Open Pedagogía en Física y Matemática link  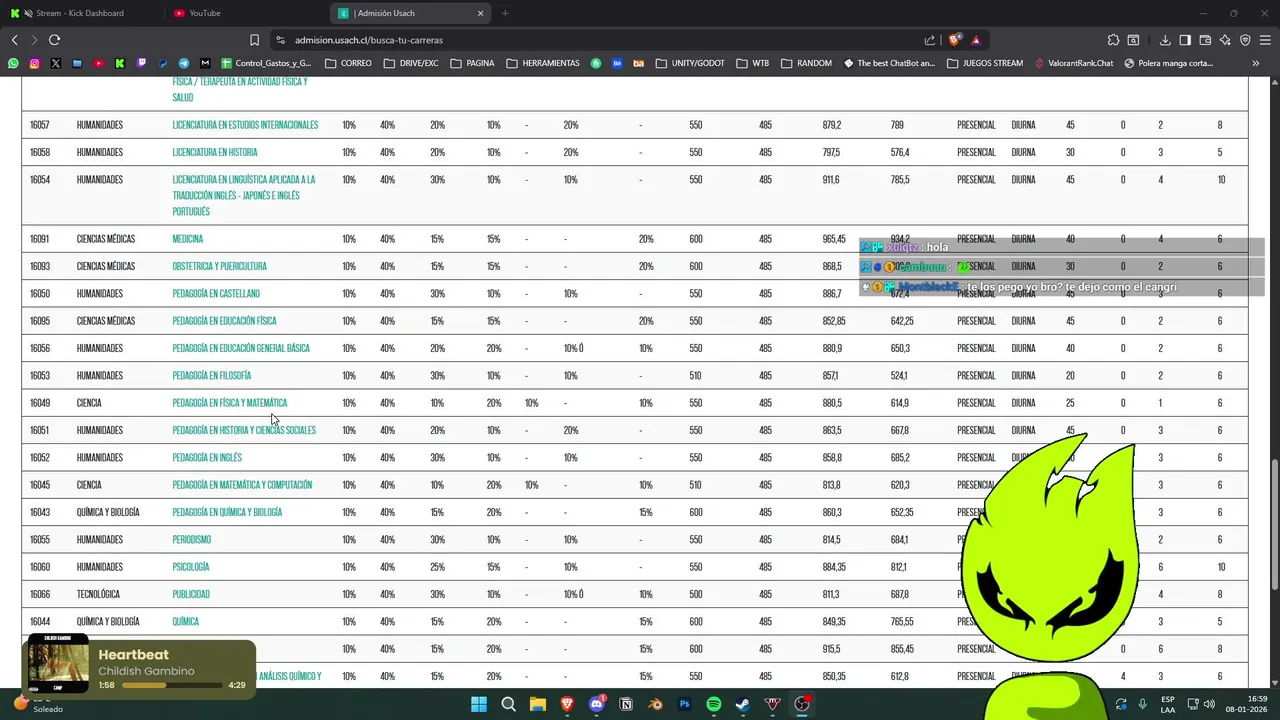pos(230,403)
